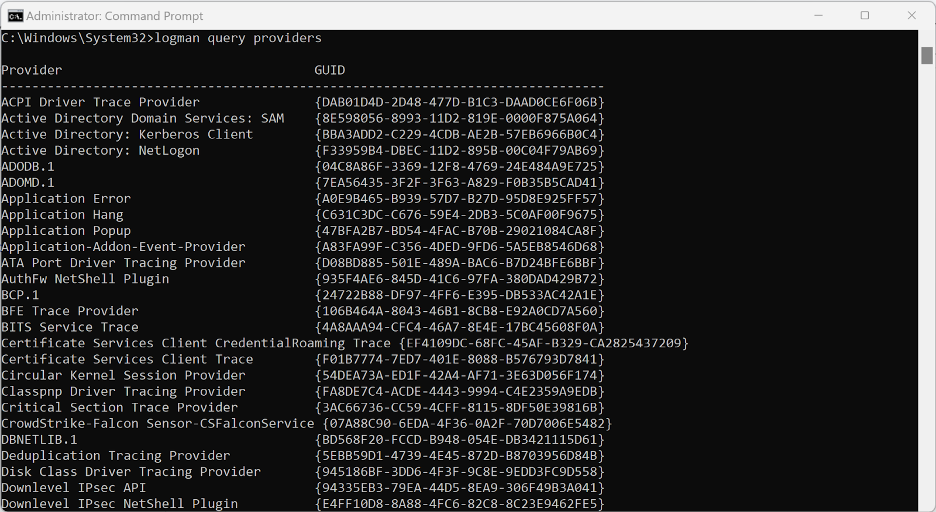Click the scrollbar up arrow

927,37
